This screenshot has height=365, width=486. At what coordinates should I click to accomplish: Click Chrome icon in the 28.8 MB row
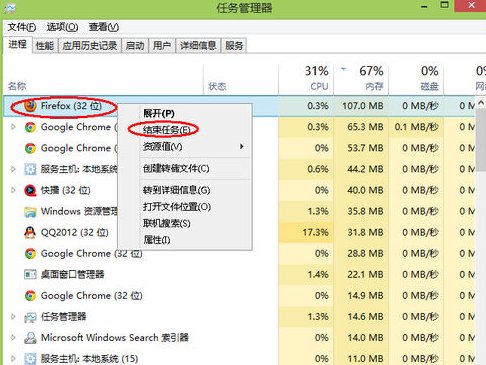pyautogui.click(x=30, y=254)
